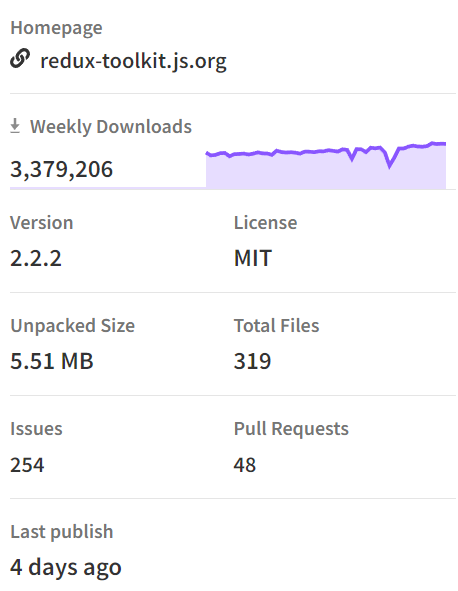Click the chain link icon beside homepage

pyautogui.click(x=20, y=58)
